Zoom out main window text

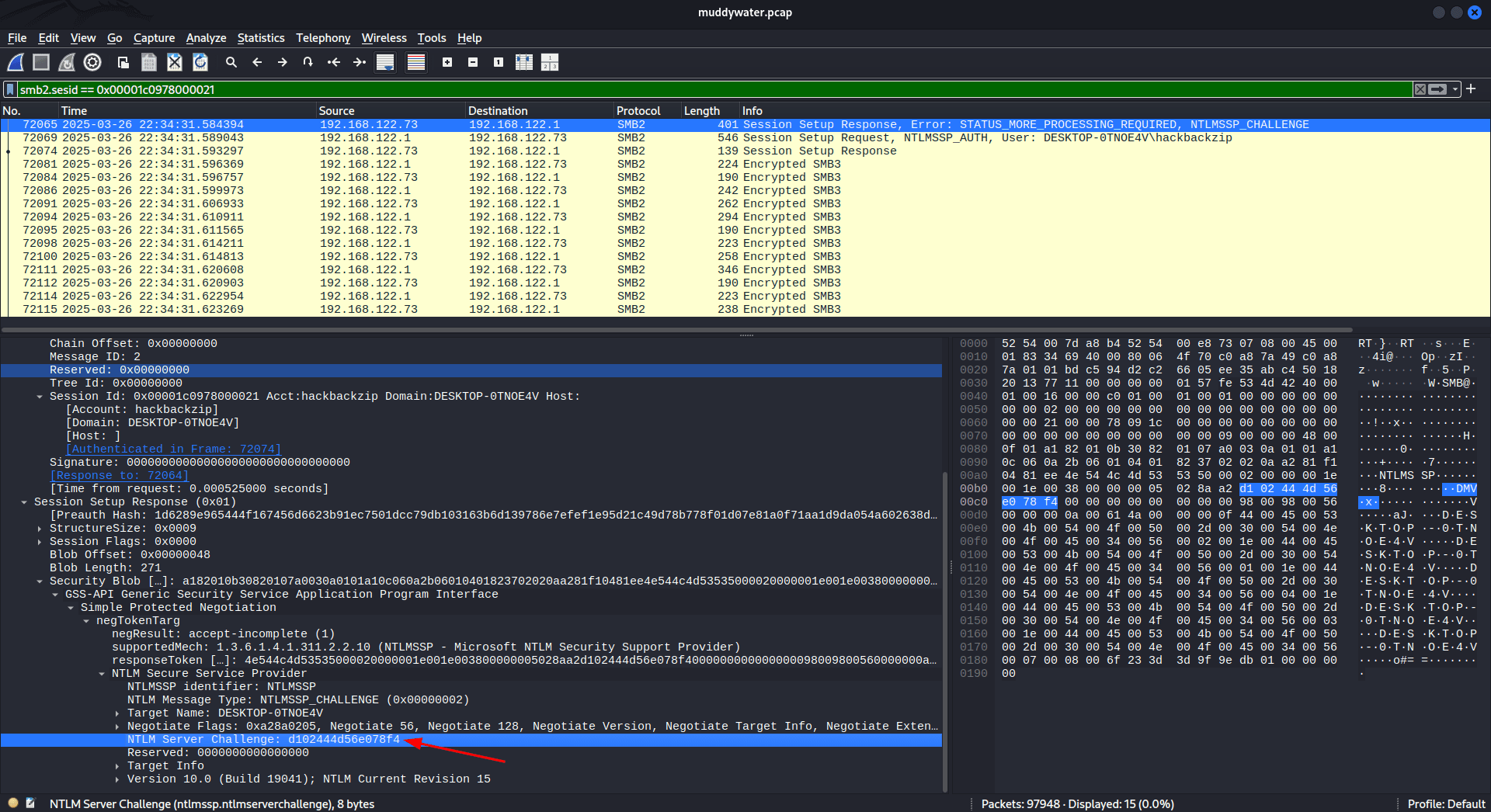pyautogui.click(x=473, y=62)
